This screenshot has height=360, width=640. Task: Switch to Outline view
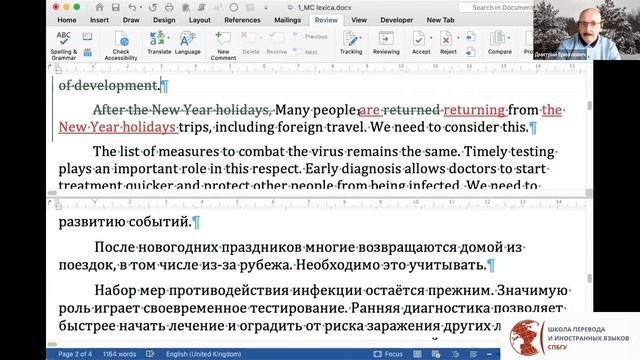coord(455,354)
